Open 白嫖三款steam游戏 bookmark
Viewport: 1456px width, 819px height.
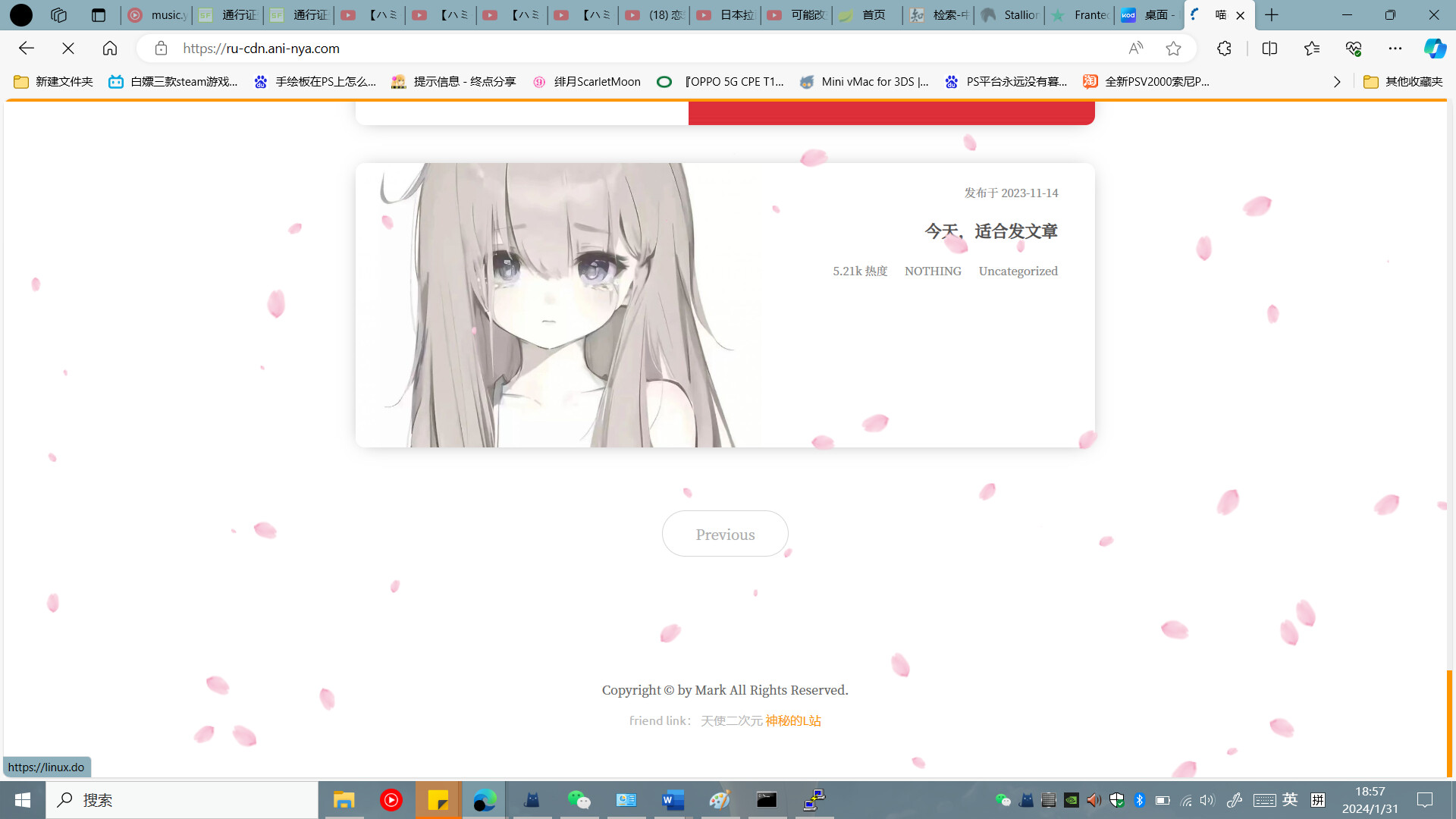point(173,82)
